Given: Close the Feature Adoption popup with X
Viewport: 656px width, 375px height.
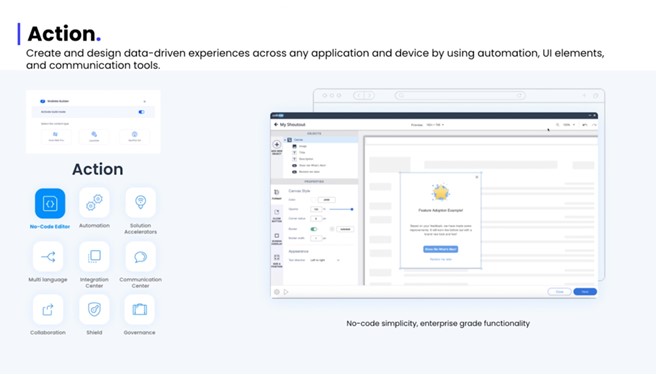Looking at the screenshot, I should pos(477,177).
